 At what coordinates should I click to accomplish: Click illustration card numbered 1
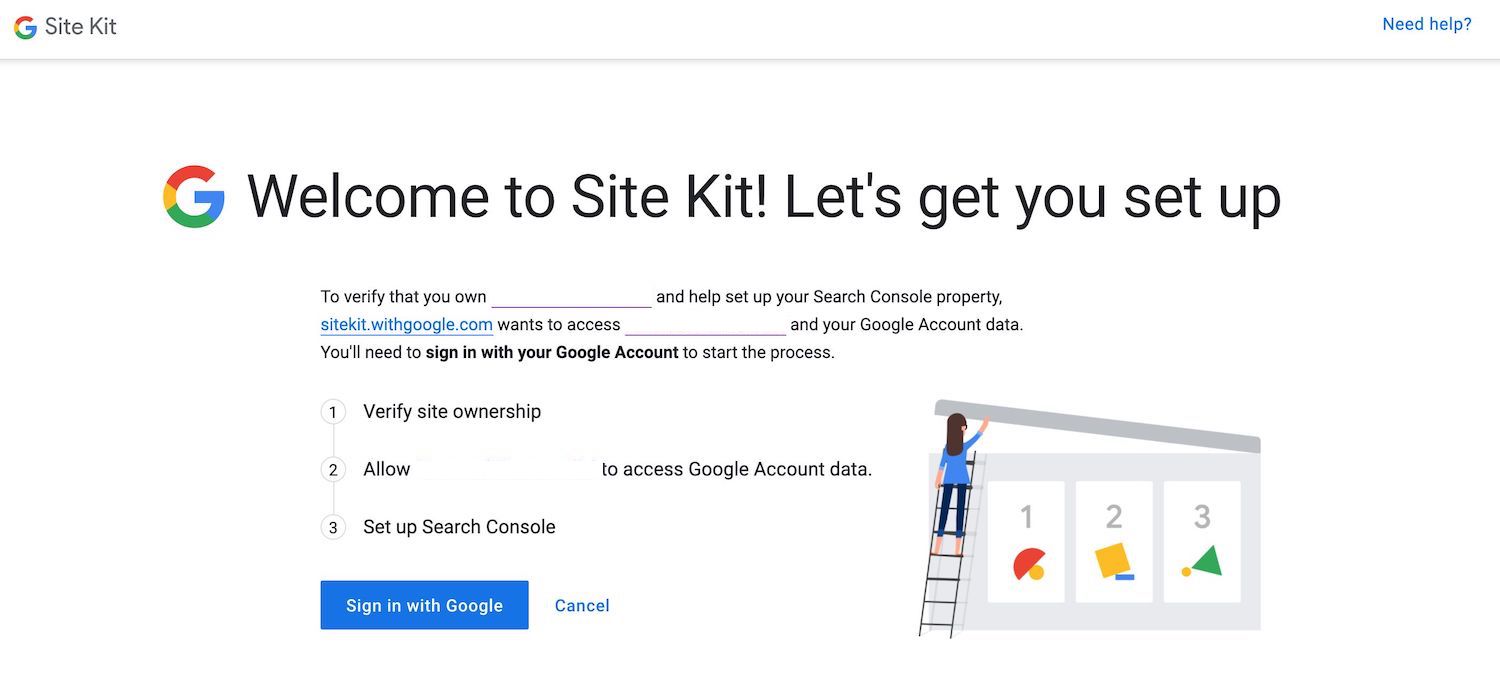click(1026, 542)
